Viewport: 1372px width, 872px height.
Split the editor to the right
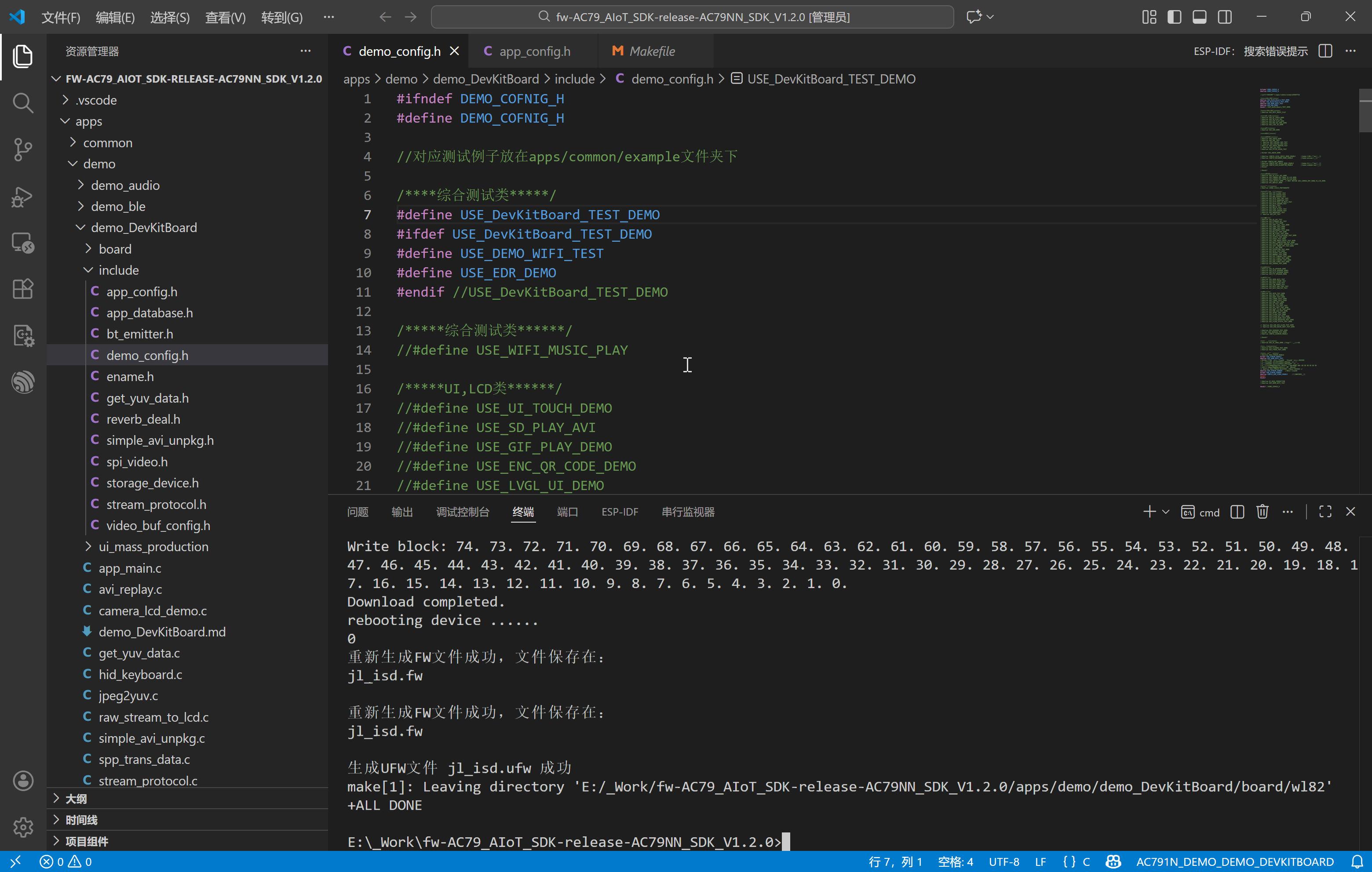[1325, 51]
